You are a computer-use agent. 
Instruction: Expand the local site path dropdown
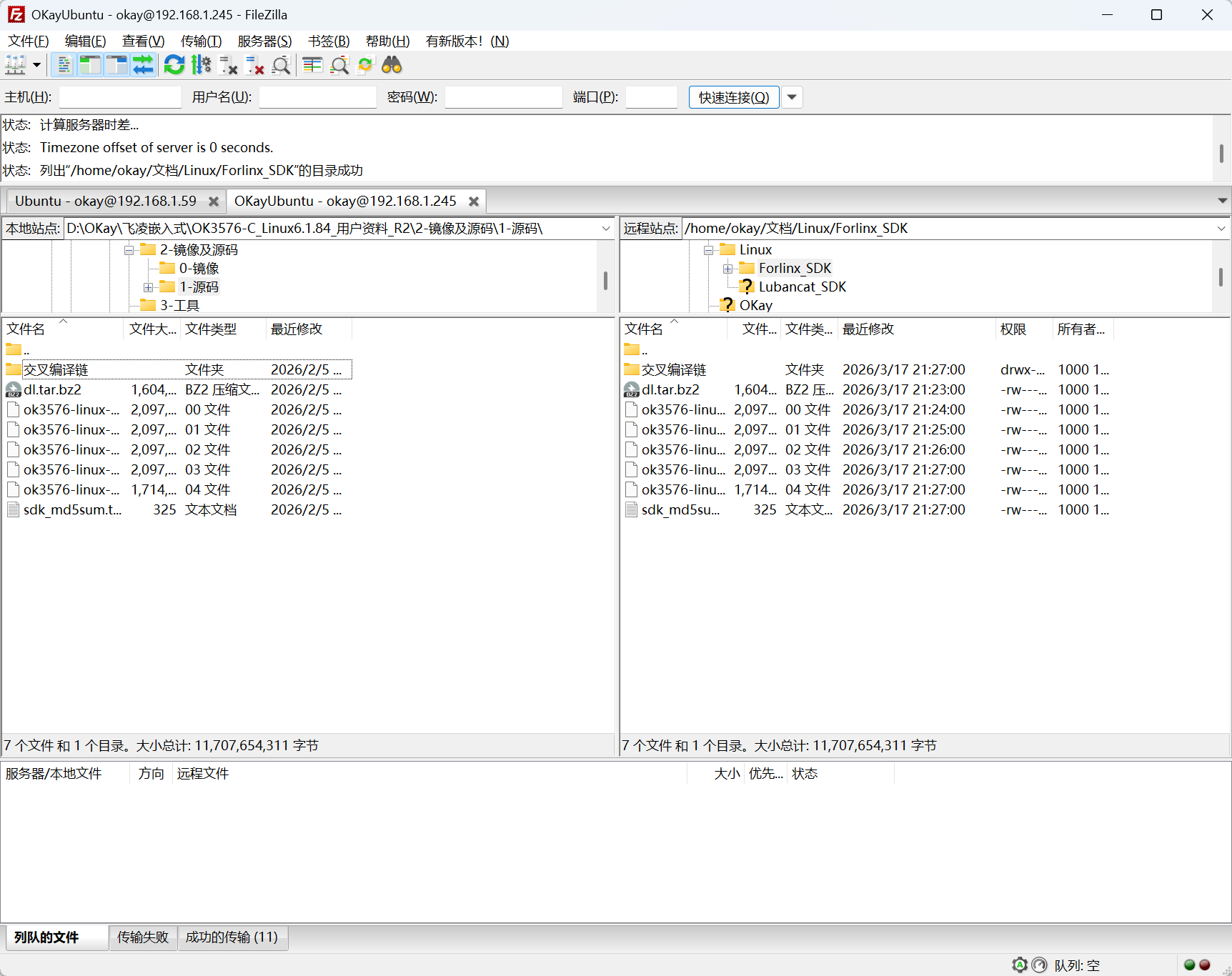point(606,229)
